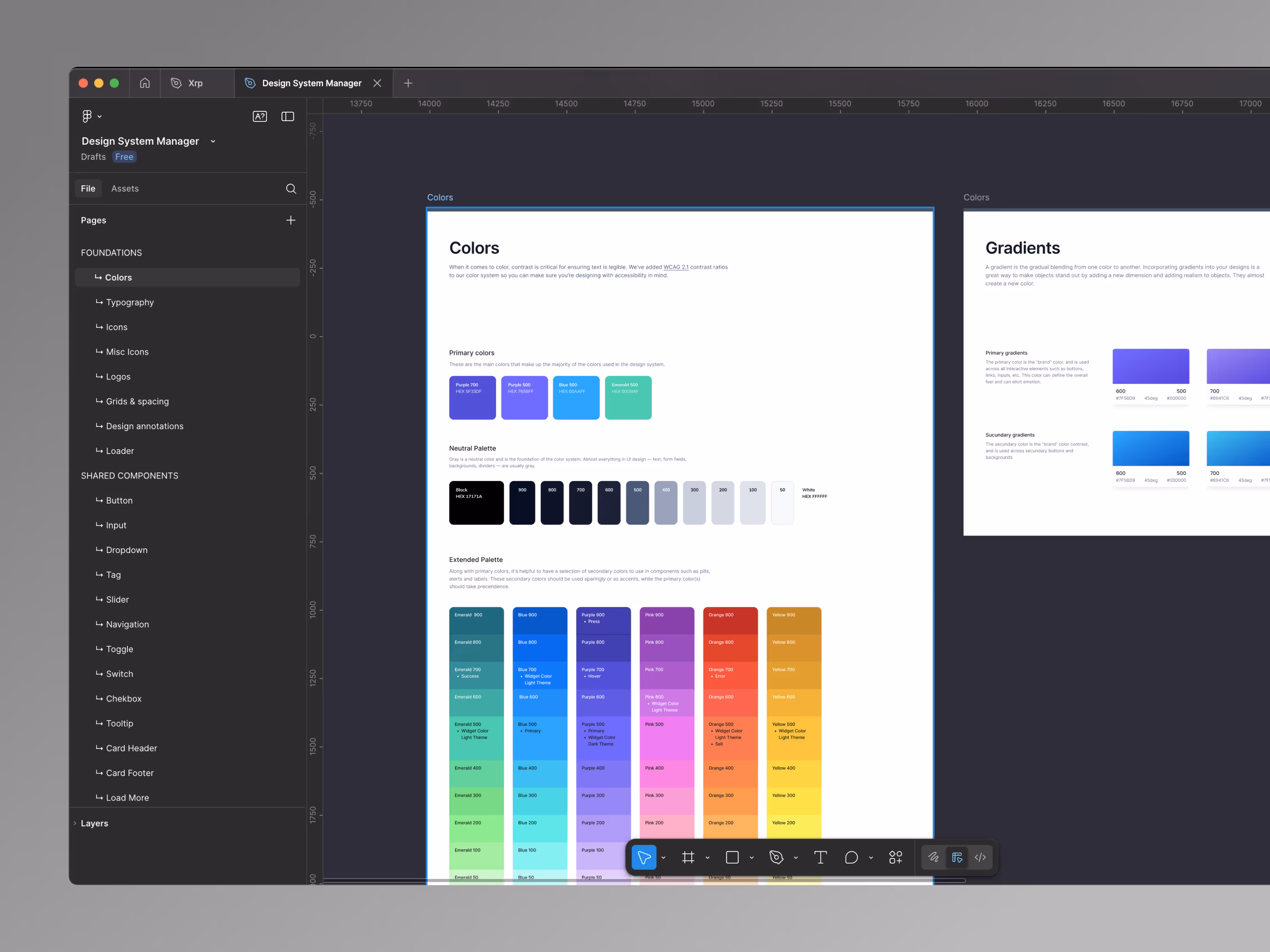Switch to the Assets tab

[124, 188]
